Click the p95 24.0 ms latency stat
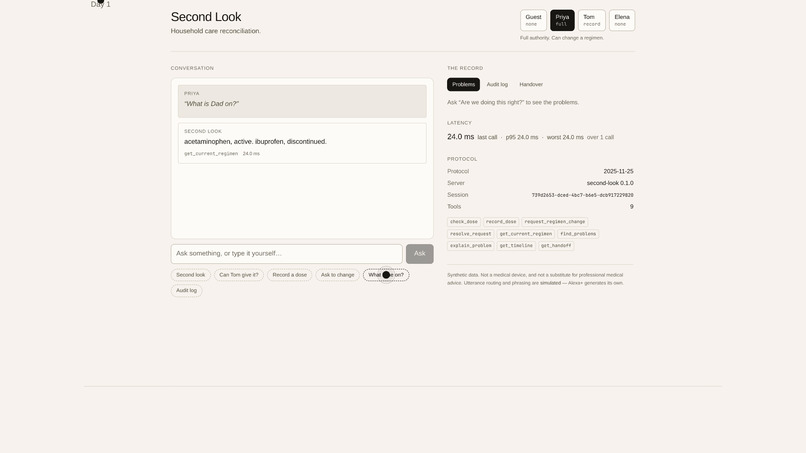 coord(522,137)
